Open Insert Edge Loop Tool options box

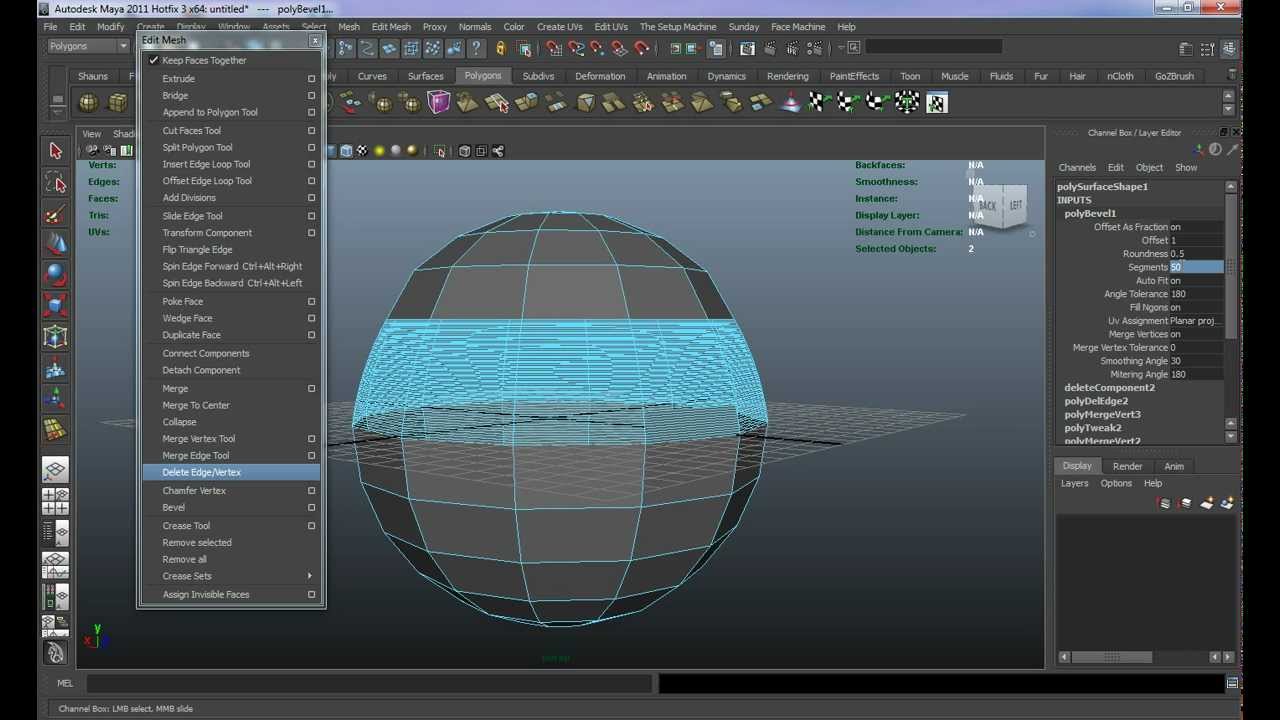pyautogui.click(x=311, y=164)
